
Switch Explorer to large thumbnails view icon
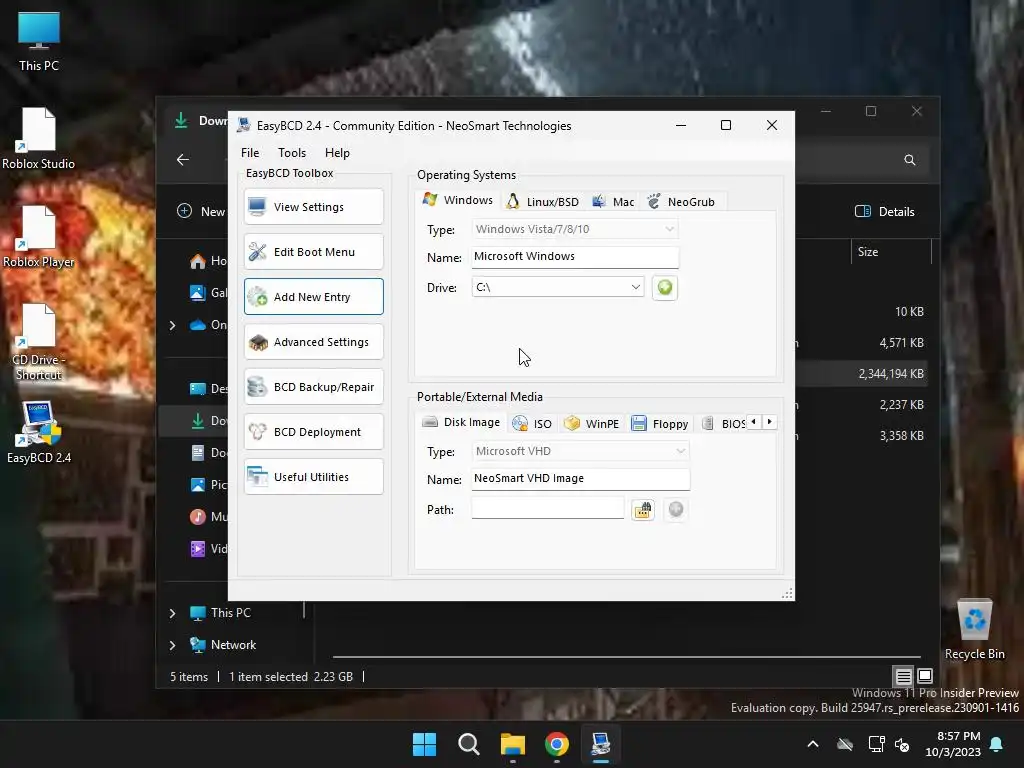click(x=925, y=677)
